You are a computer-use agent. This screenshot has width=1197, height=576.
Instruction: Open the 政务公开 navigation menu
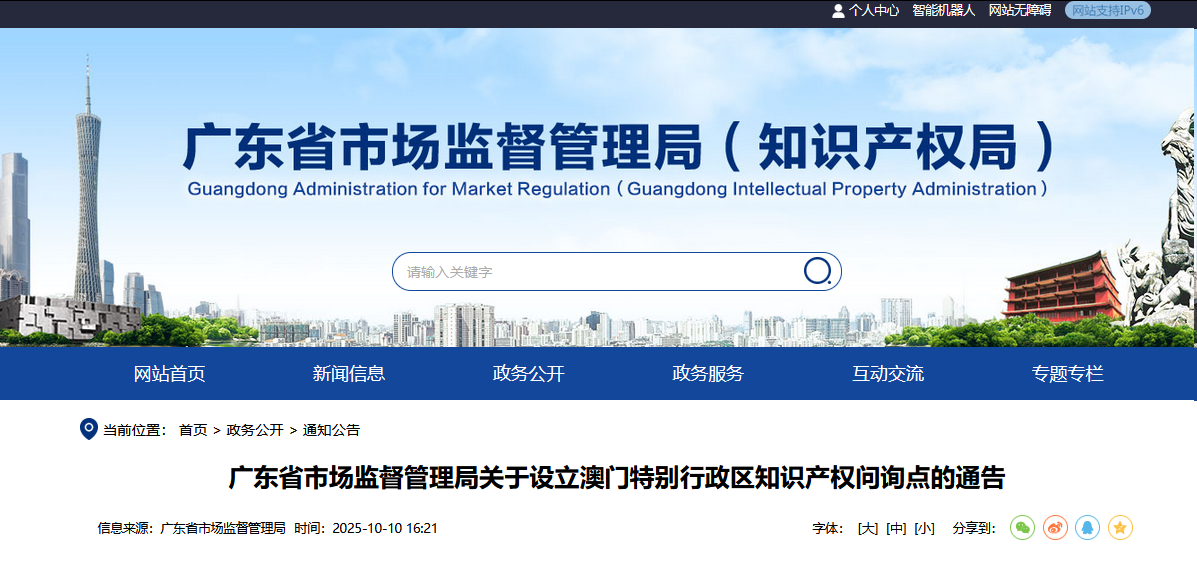click(528, 374)
